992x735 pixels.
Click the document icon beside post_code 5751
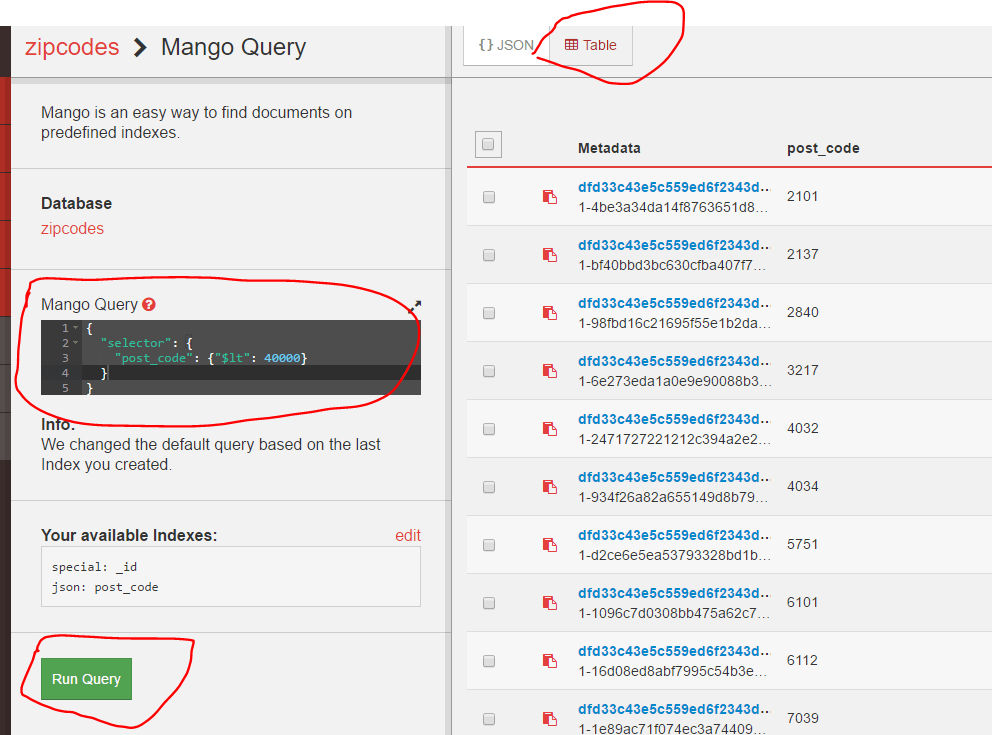548,545
